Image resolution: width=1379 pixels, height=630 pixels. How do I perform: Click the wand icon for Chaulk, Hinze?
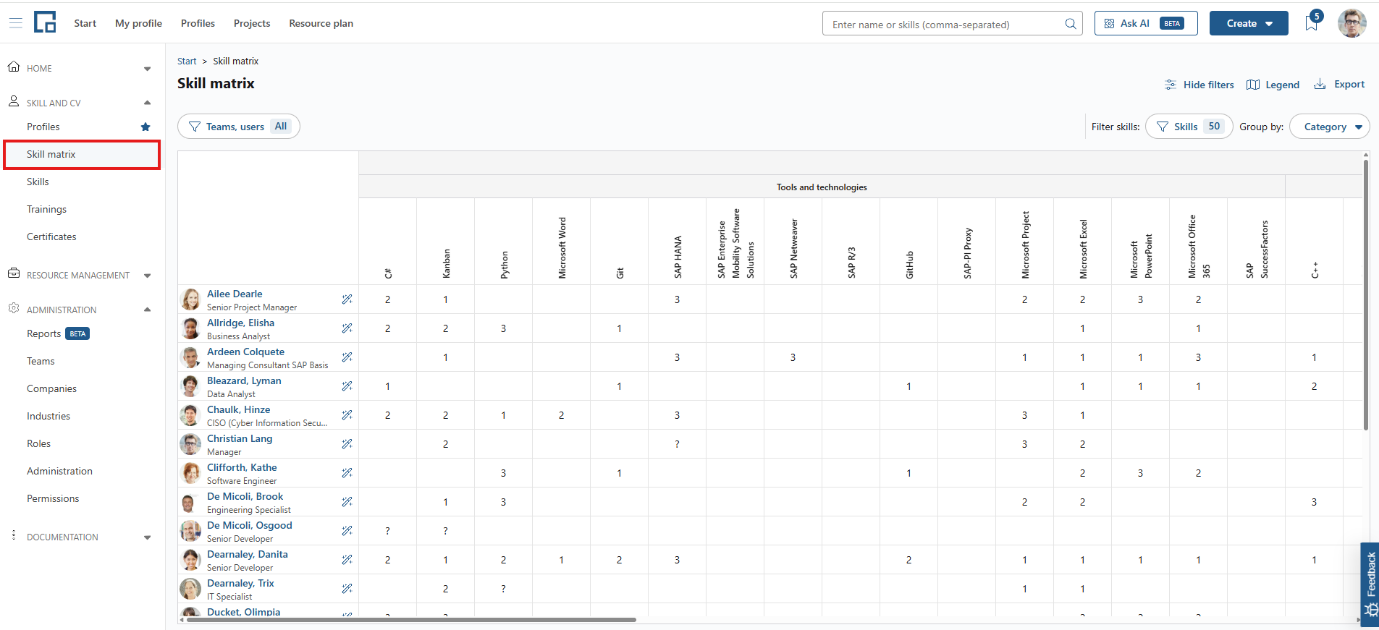point(347,415)
